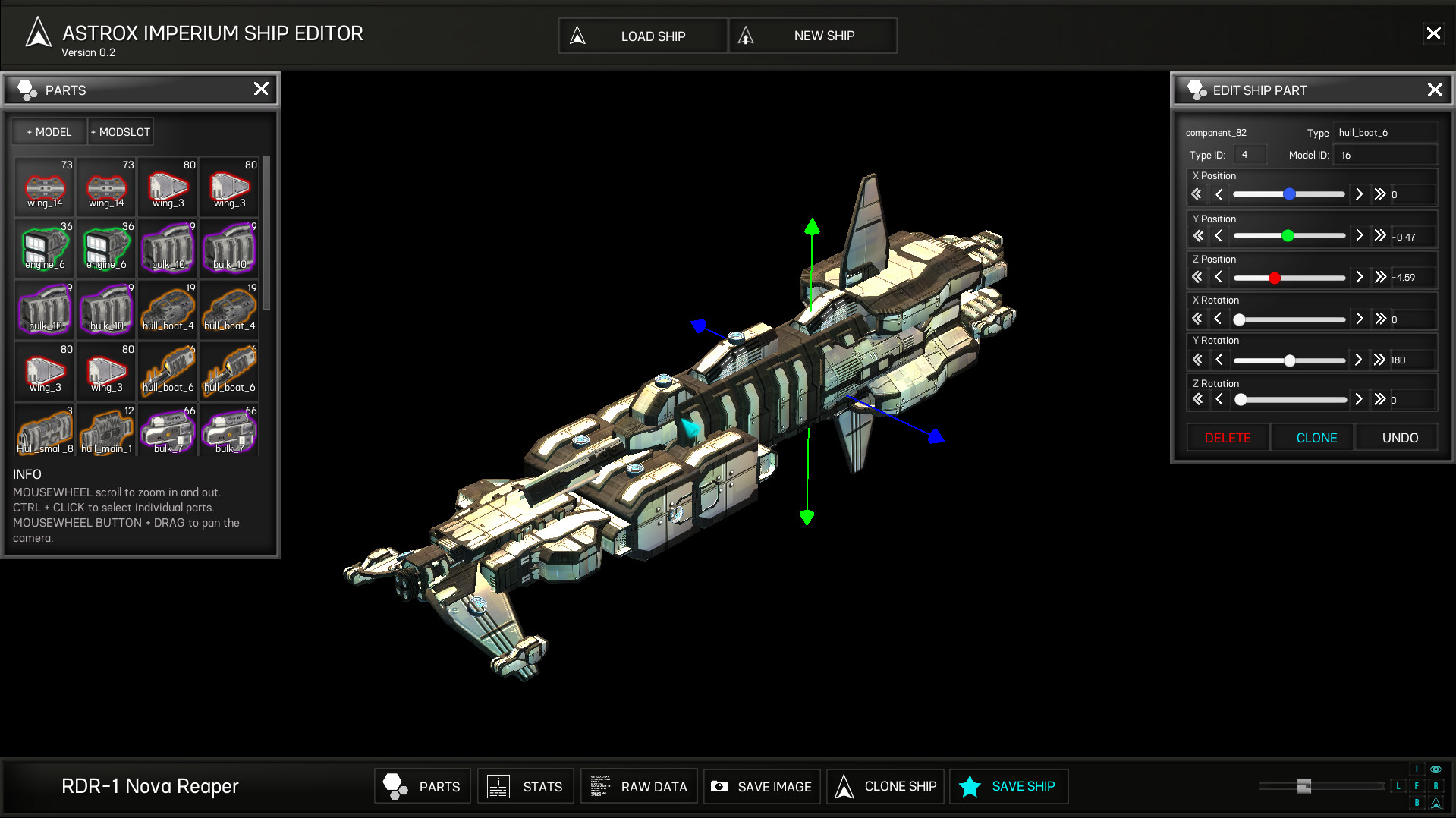
Task: Click the double-chevron to maximize X Position
Action: tap(1381, 194)
